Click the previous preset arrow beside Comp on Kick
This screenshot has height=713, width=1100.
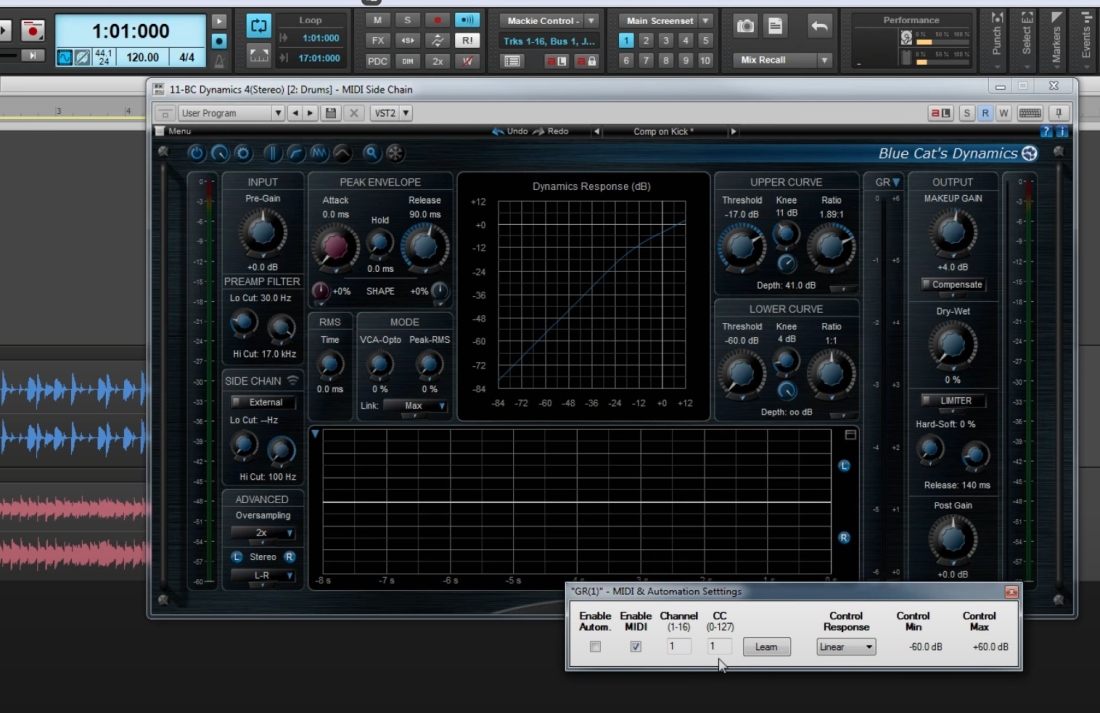(597, 131)
